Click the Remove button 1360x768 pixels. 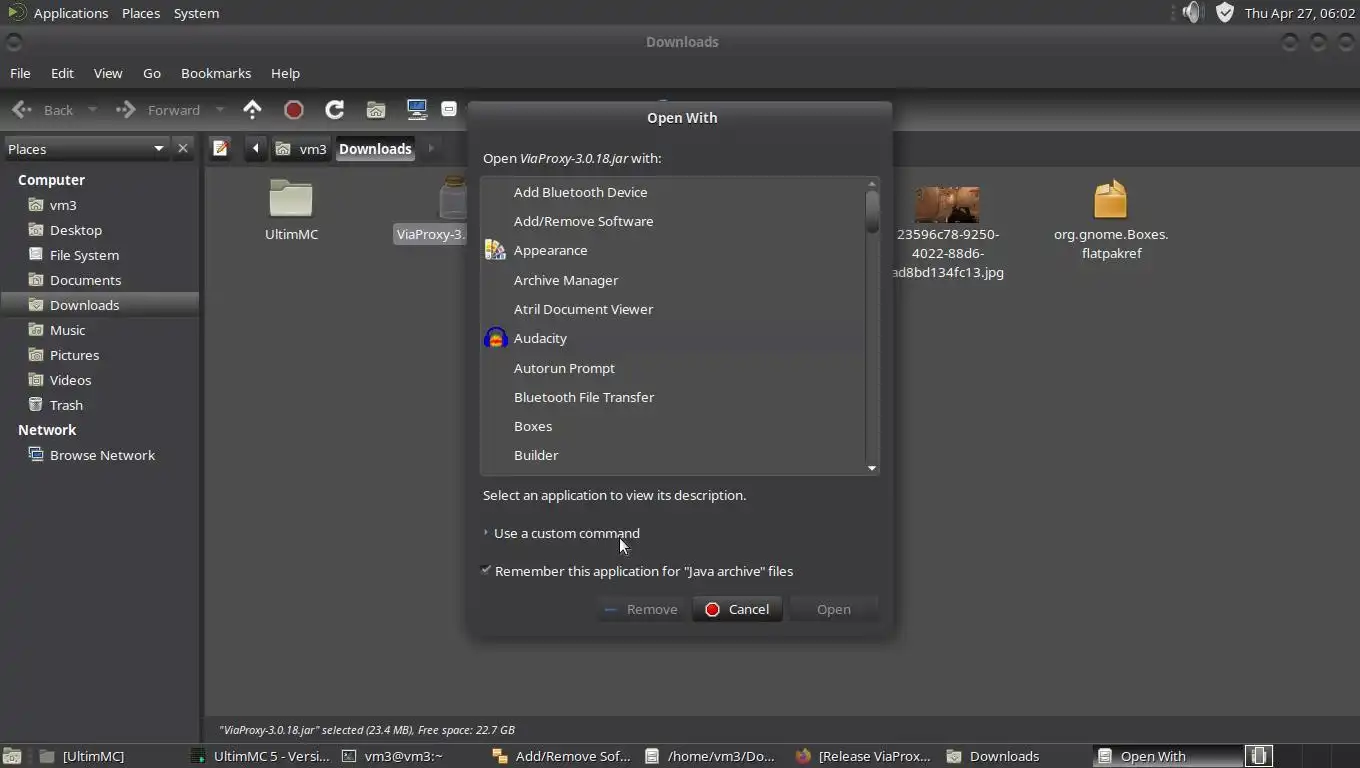[x=641, y=609]
